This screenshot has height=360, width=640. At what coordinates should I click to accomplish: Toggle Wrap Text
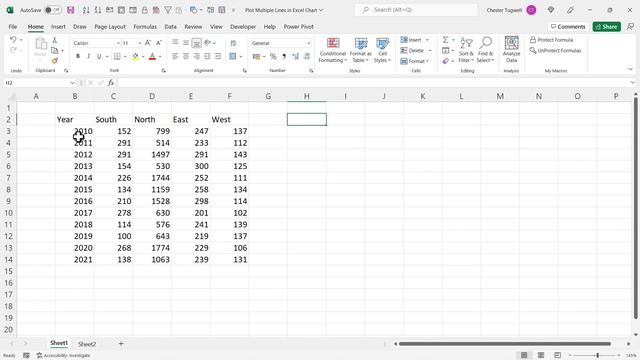pos(233,43)
